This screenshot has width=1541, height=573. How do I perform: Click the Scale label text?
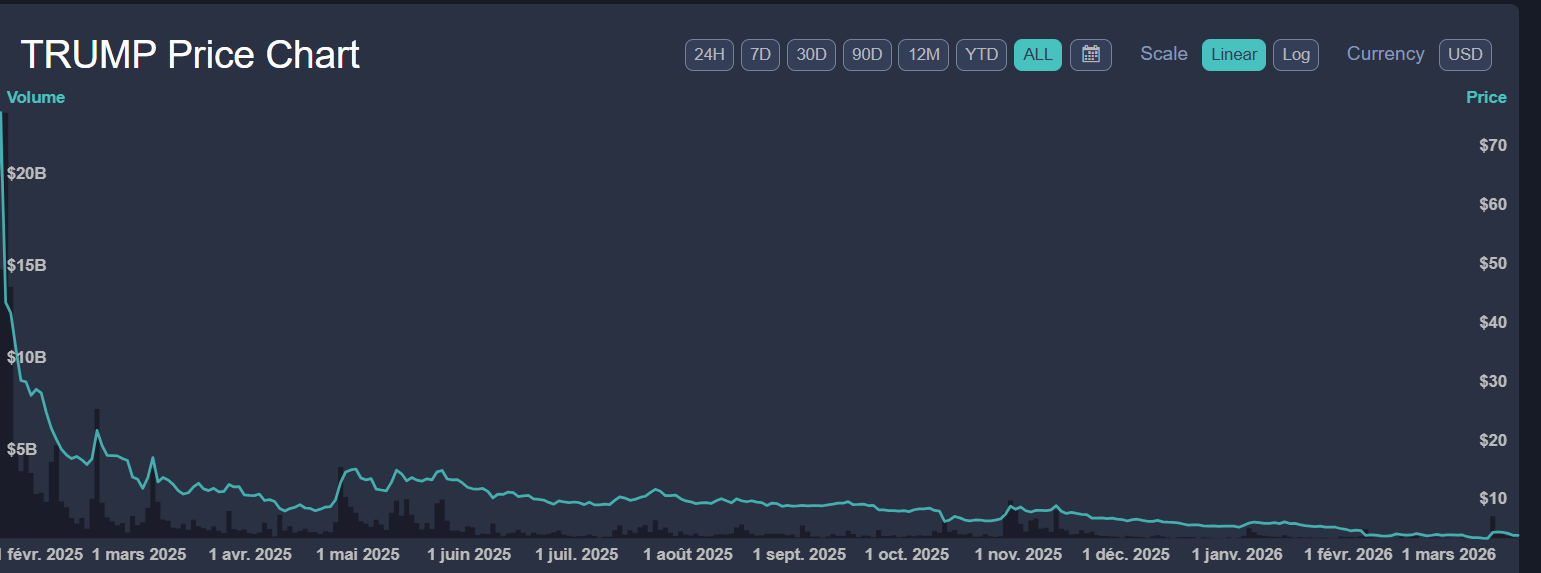[x=1164, y=54]
